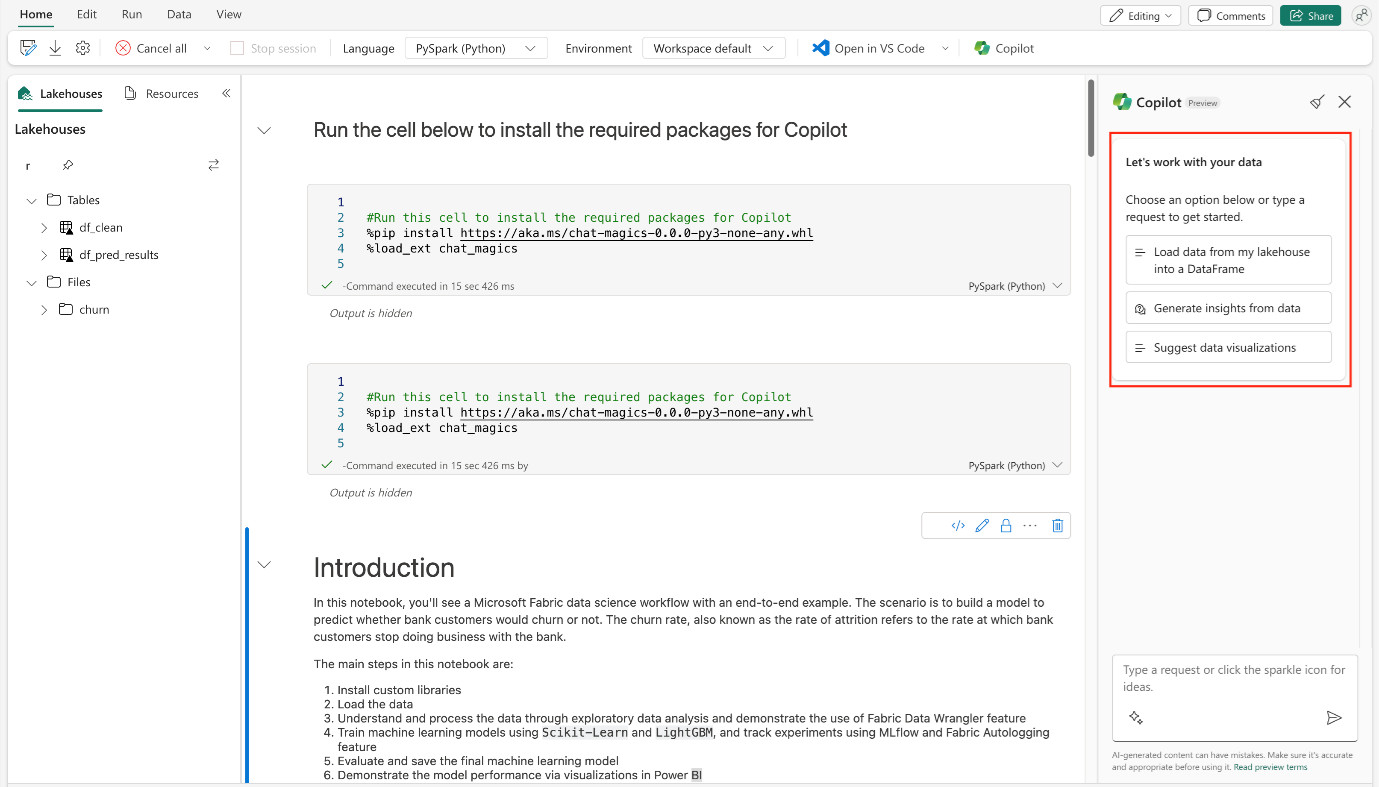Click the Copilot clear chat broom icon
Screen dimensions: 1379x787
[x=1317, y=102]
